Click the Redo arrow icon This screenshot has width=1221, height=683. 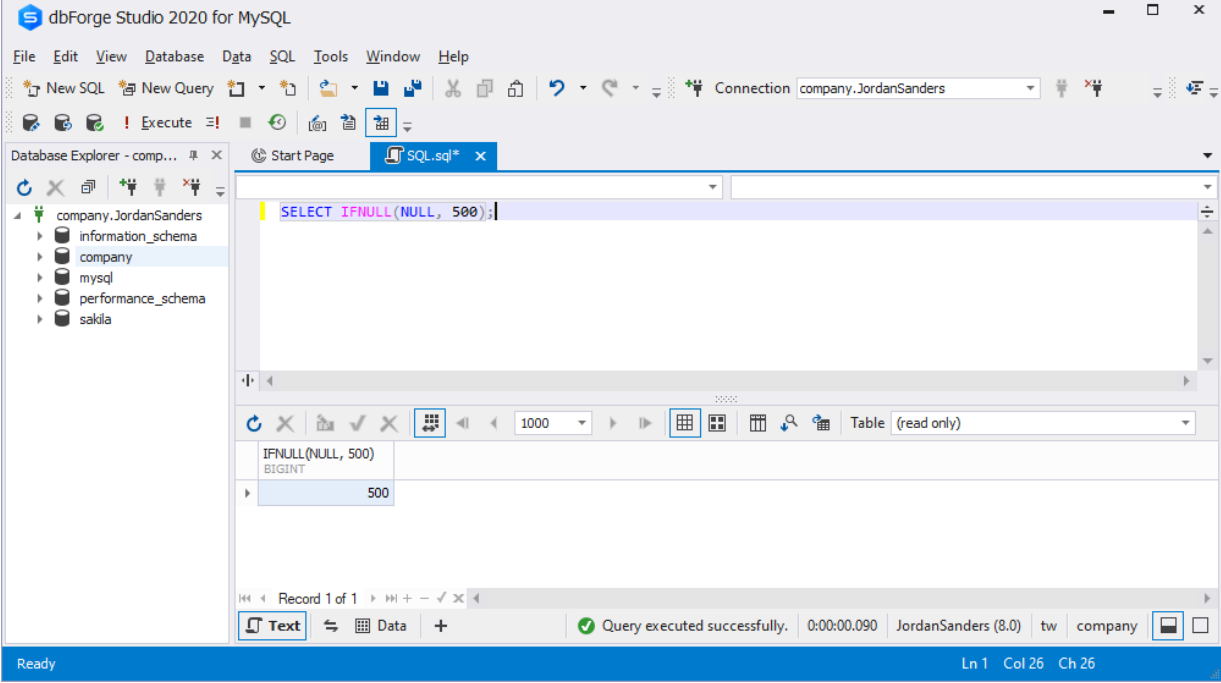609,88
